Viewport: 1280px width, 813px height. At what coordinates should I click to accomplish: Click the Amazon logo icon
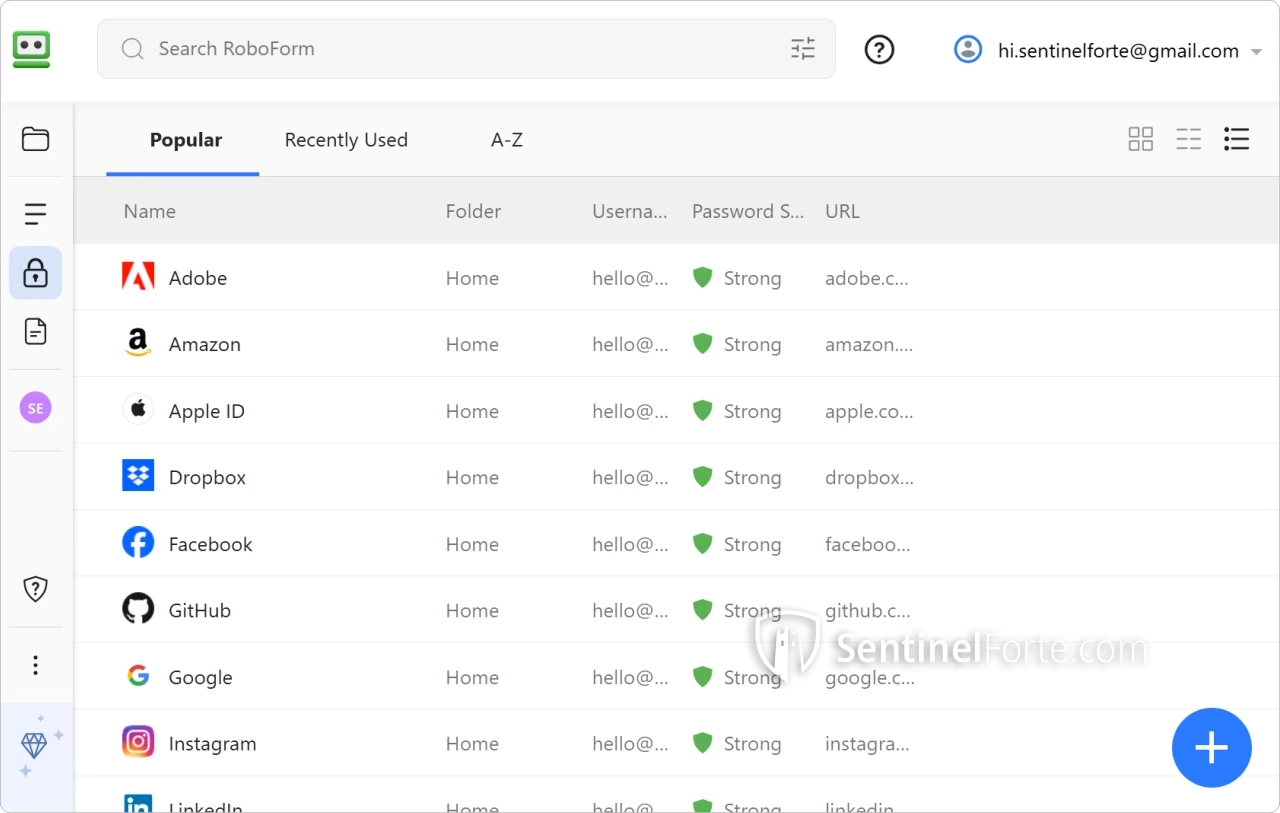(138, 344)
